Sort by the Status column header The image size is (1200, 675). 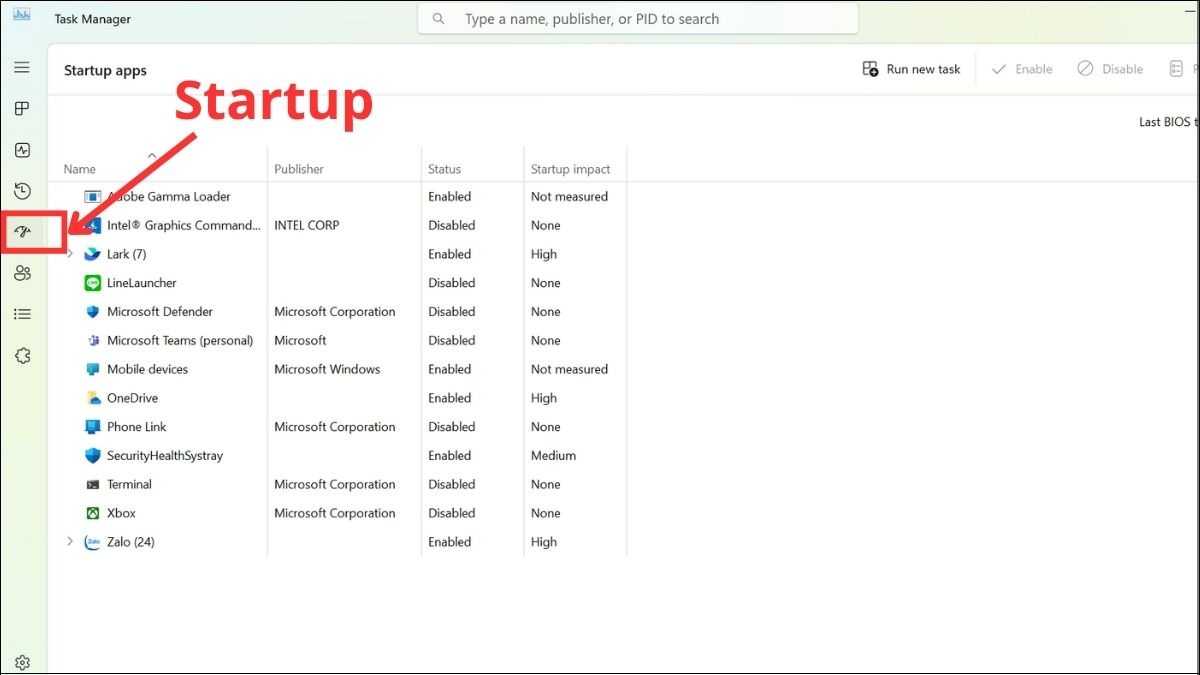(445, 169)
